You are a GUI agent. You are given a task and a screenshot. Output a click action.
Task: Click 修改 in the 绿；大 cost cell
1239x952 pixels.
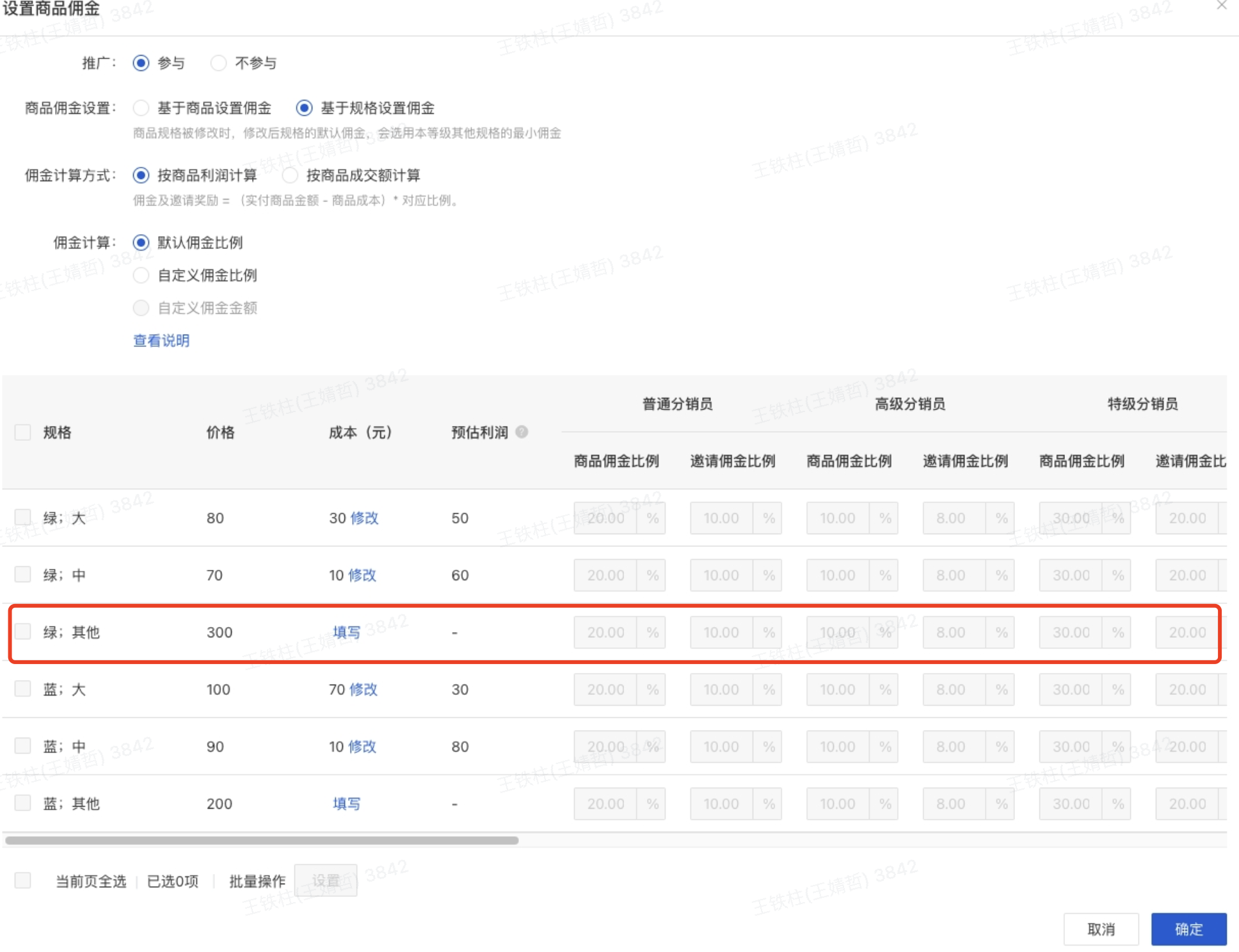point(364,518)
